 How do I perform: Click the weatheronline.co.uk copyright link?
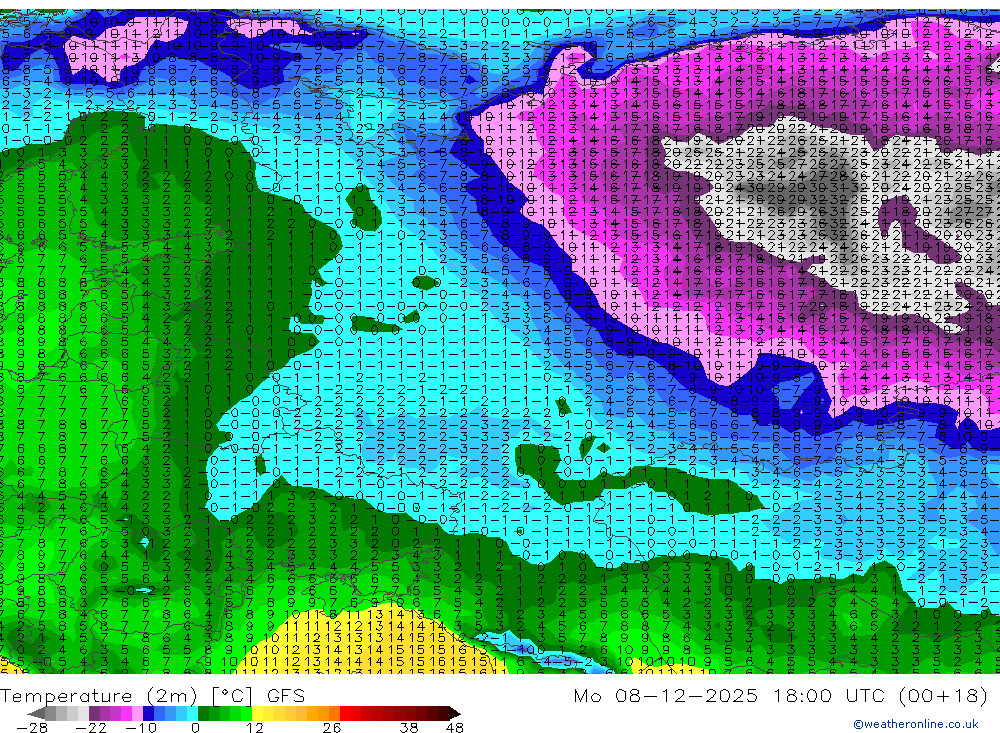(916, 724)
